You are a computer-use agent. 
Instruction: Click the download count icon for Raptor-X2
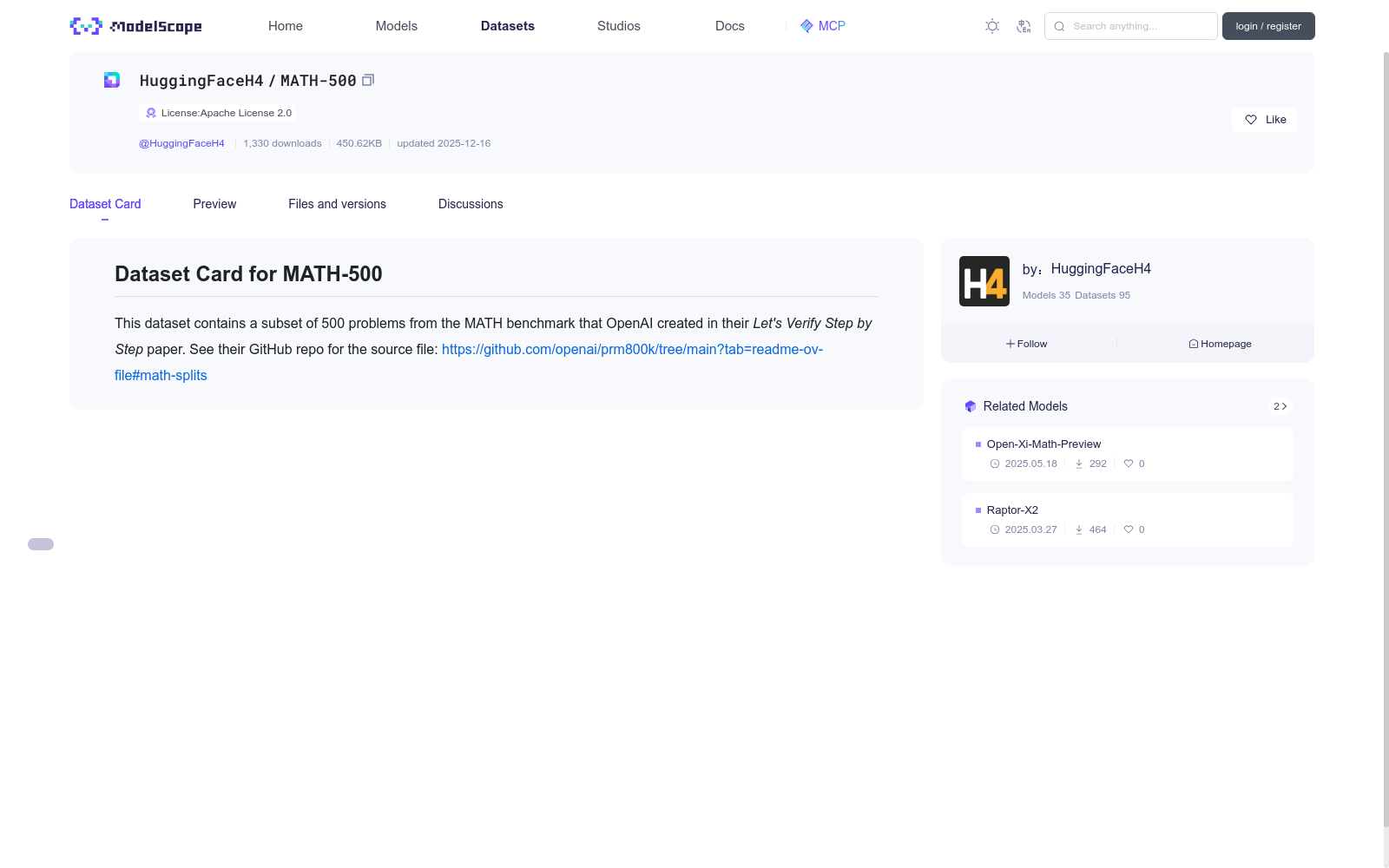(1079, 529)
